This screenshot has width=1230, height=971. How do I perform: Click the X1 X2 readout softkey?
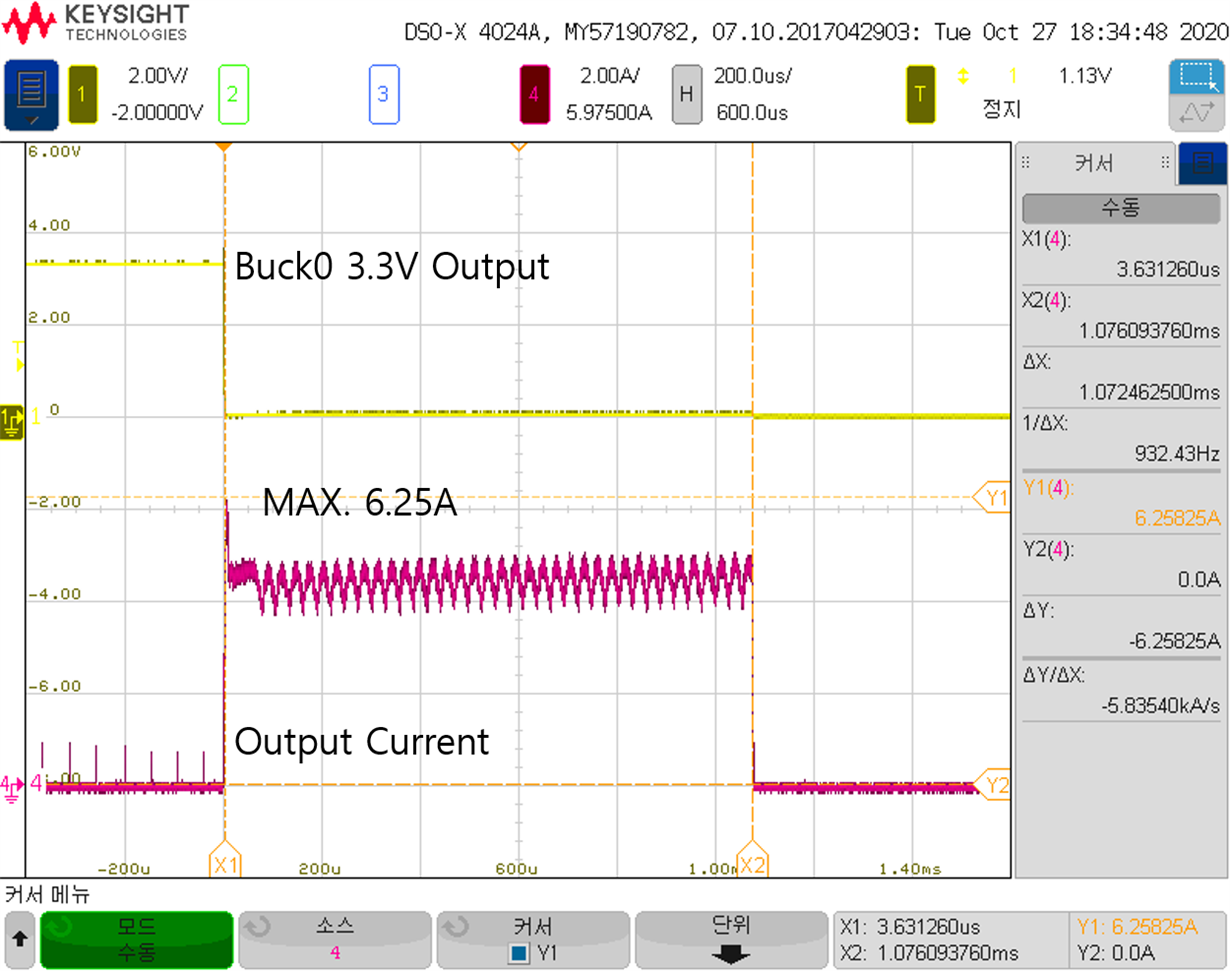[x=949, y=940]
